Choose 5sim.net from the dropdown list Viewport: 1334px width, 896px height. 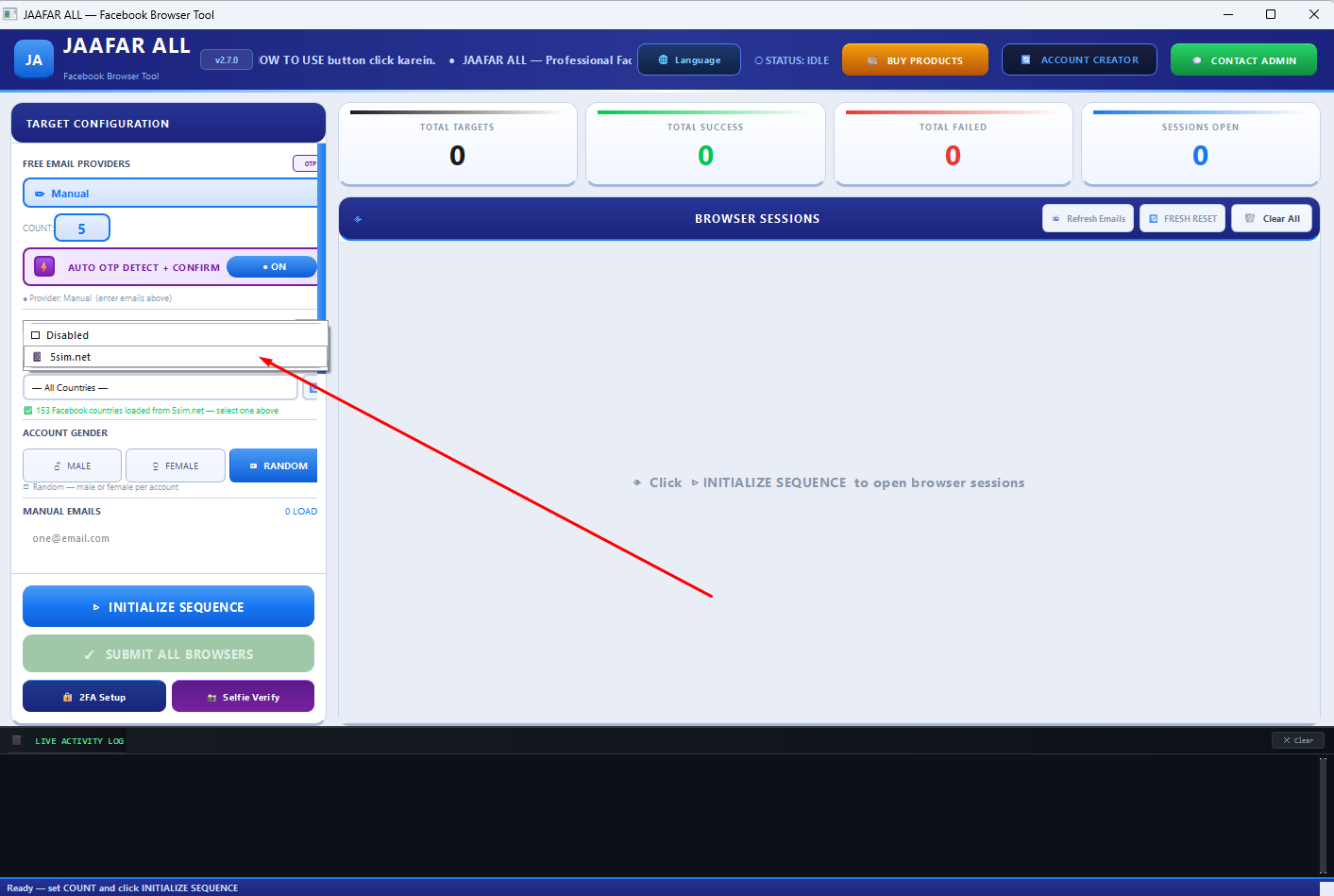(x=176, y=357)
